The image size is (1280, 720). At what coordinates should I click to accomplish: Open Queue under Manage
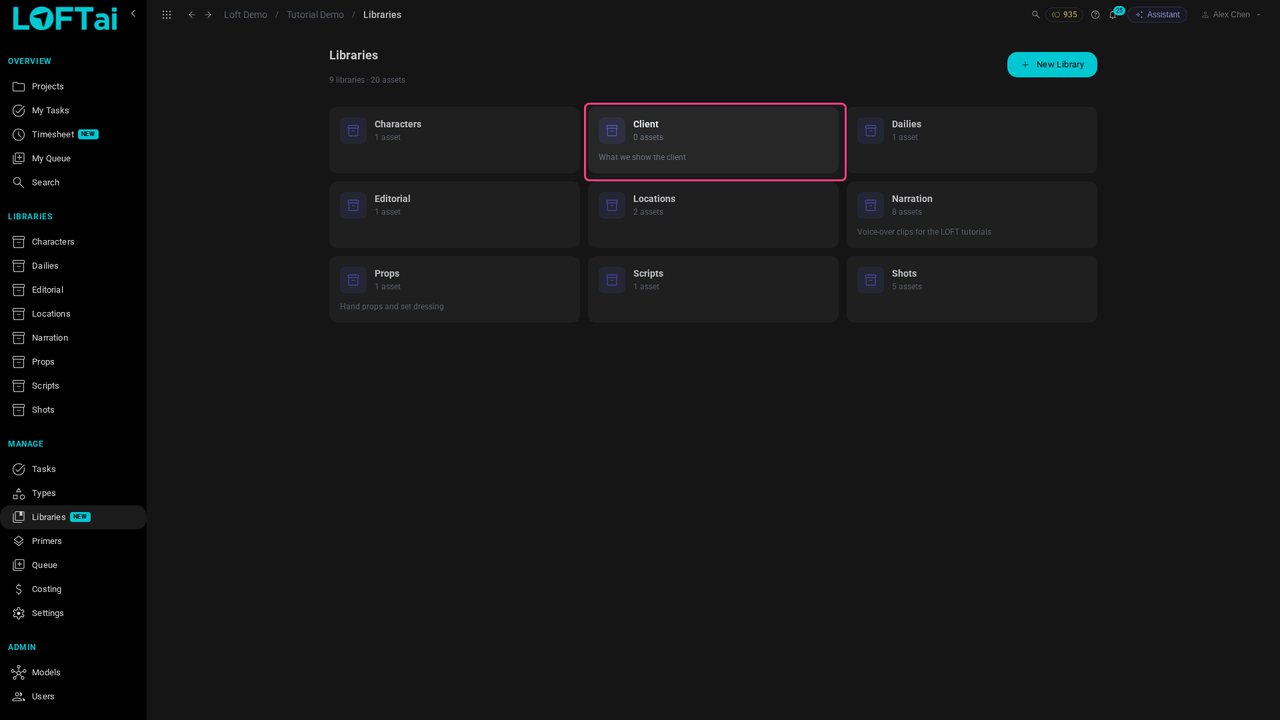(73, 565)
